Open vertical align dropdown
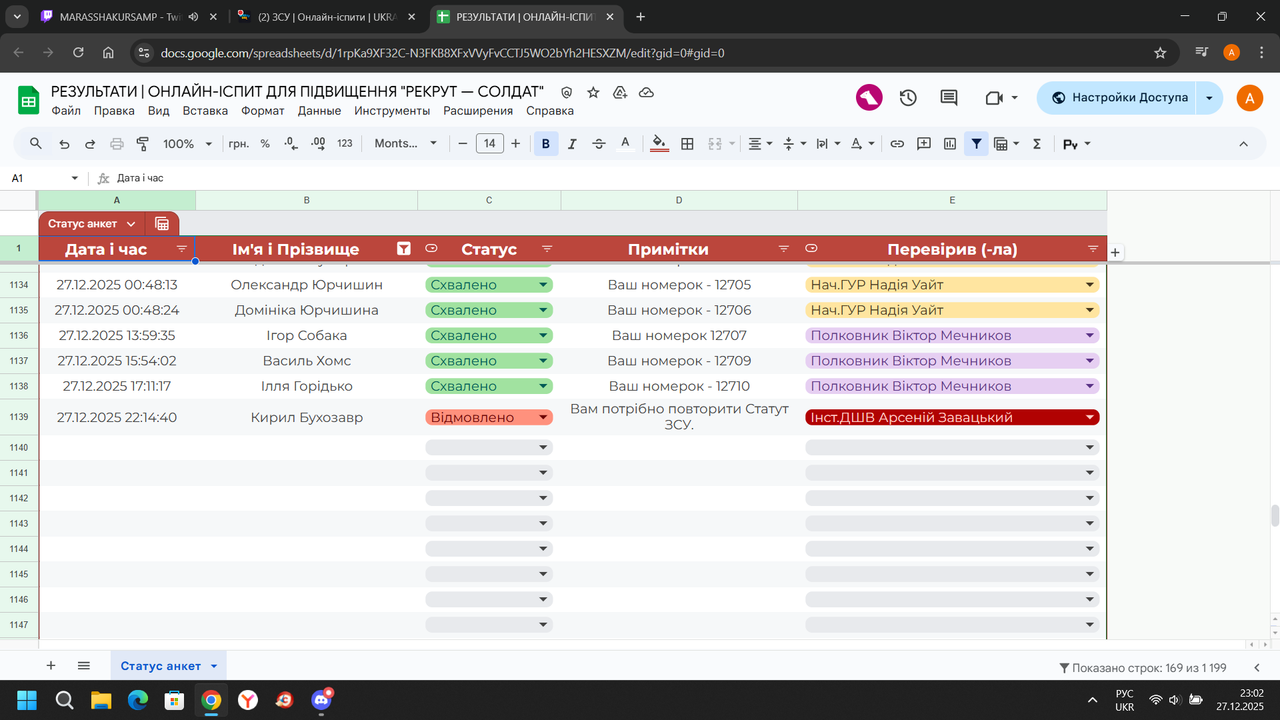This screenshot has height=720, width=1280. click(794, 144)
